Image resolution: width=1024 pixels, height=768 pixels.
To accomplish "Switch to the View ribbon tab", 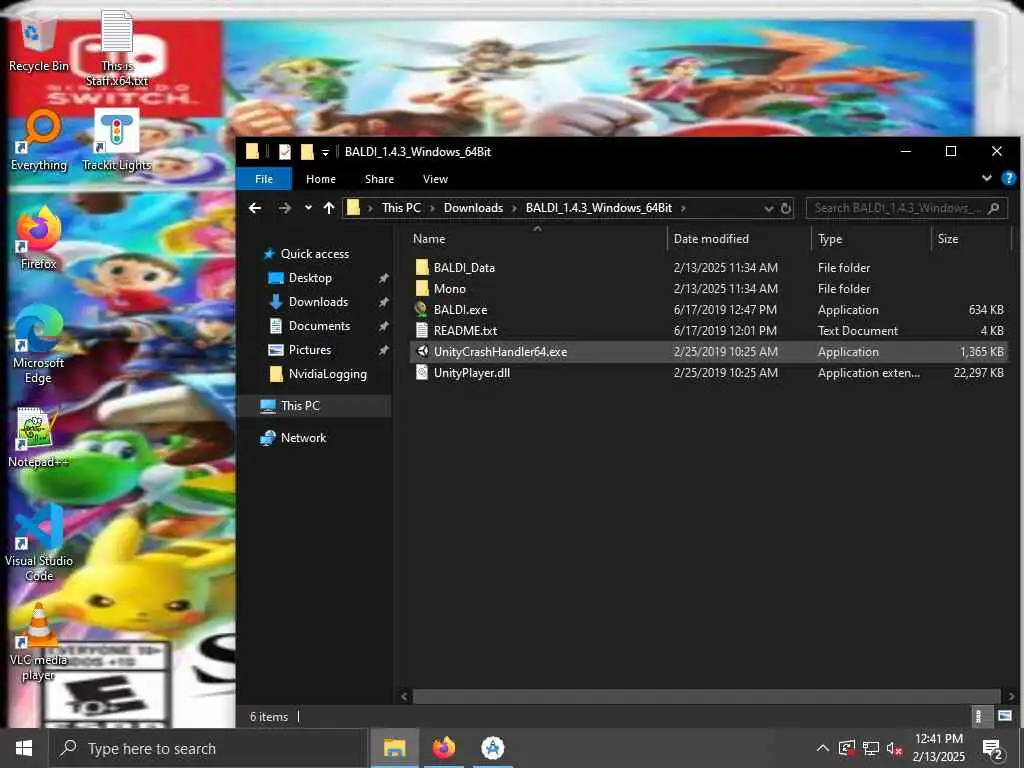I will pyautogui.click(x=435, y=179).
